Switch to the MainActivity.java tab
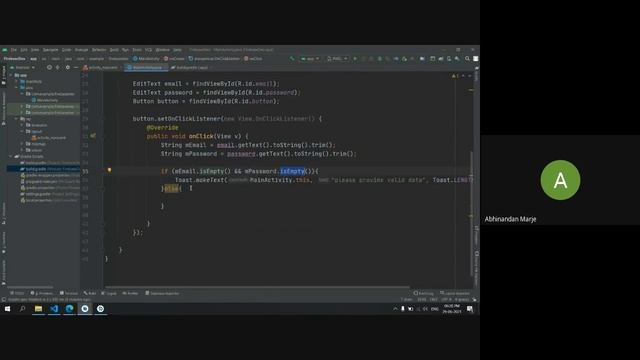This screenshot has width=640, height=360. click(x=146, y=68)
